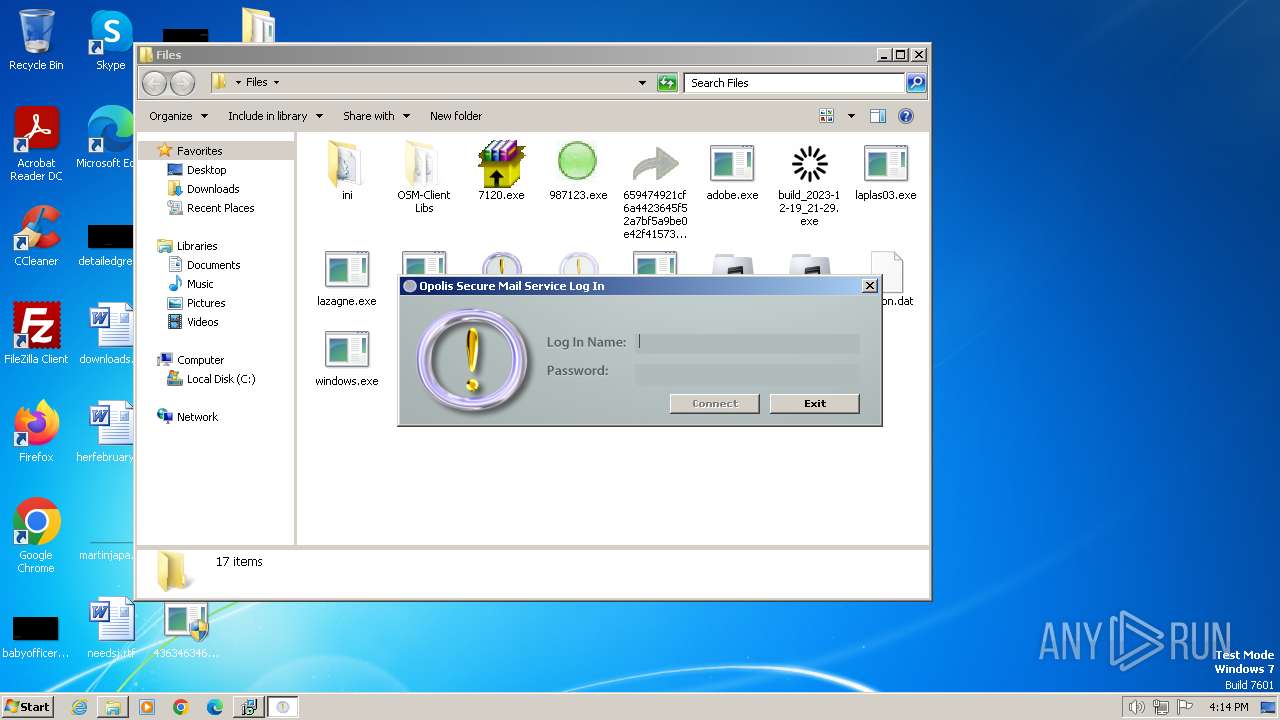This screenshot has height=720, width=1280.
Task: Click the Forward navigation button
Action: tap(182, 83)
